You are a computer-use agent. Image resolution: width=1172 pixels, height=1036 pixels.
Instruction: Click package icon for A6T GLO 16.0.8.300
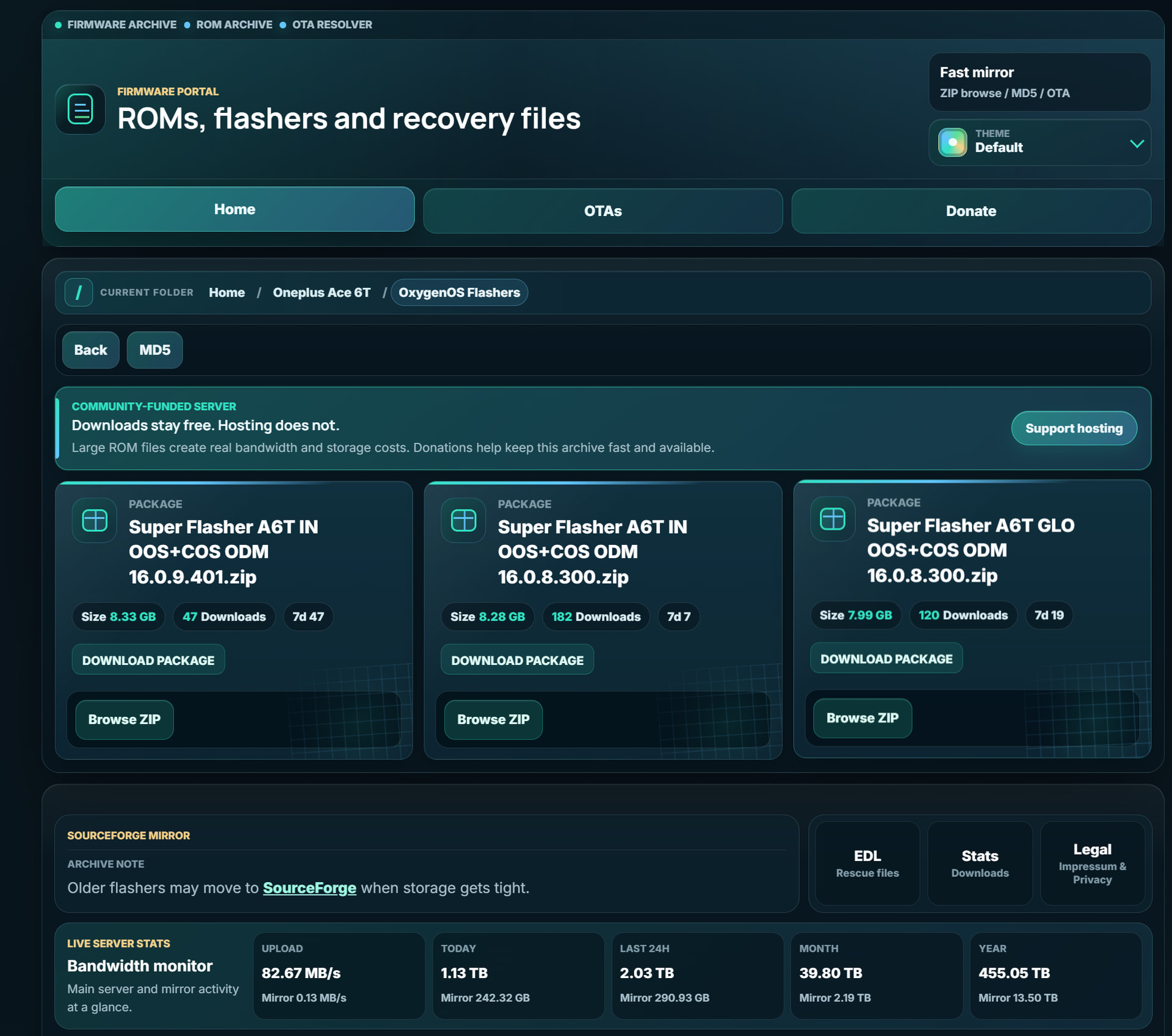[x=833, y=519]
